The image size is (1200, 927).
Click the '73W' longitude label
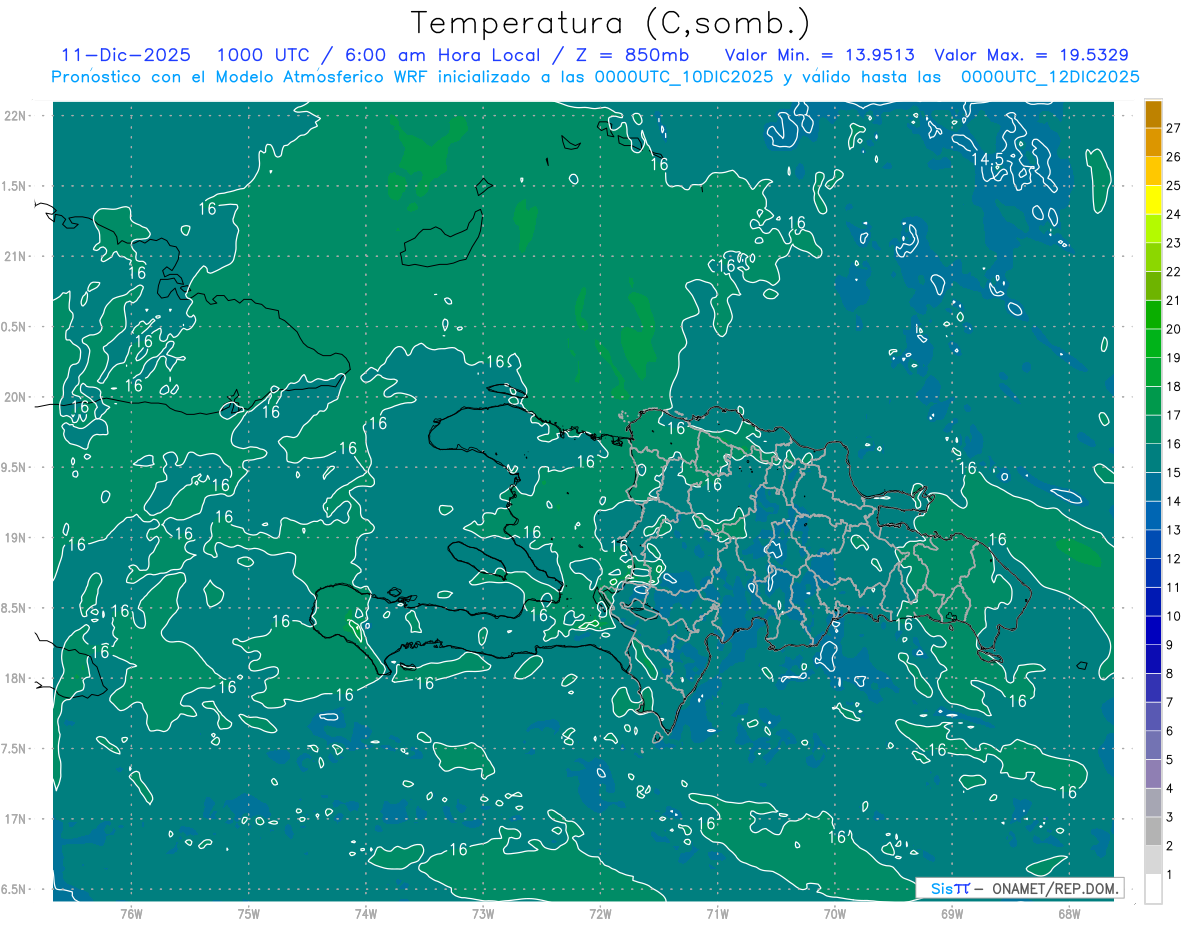pyautogui.click(x=483, y=913)
